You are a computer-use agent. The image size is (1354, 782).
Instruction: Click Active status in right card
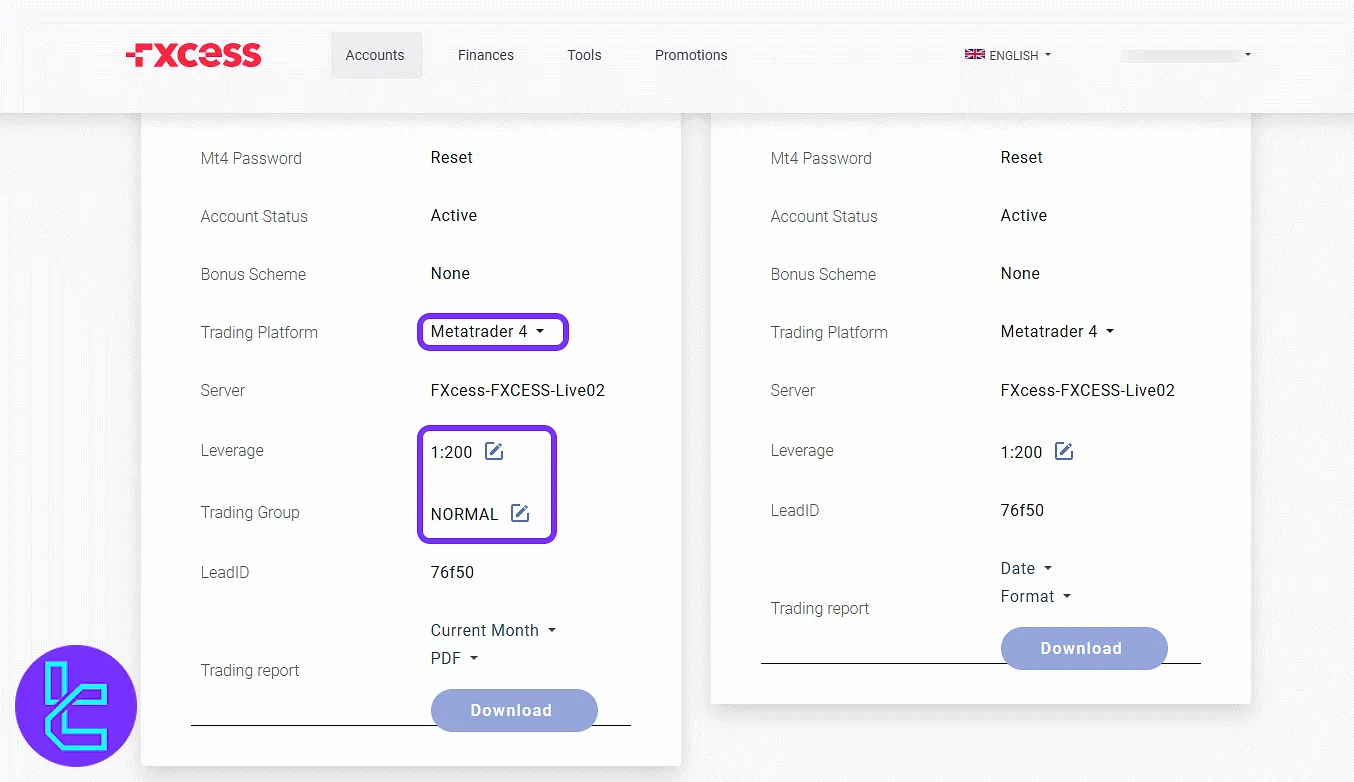coord(1024,215)
